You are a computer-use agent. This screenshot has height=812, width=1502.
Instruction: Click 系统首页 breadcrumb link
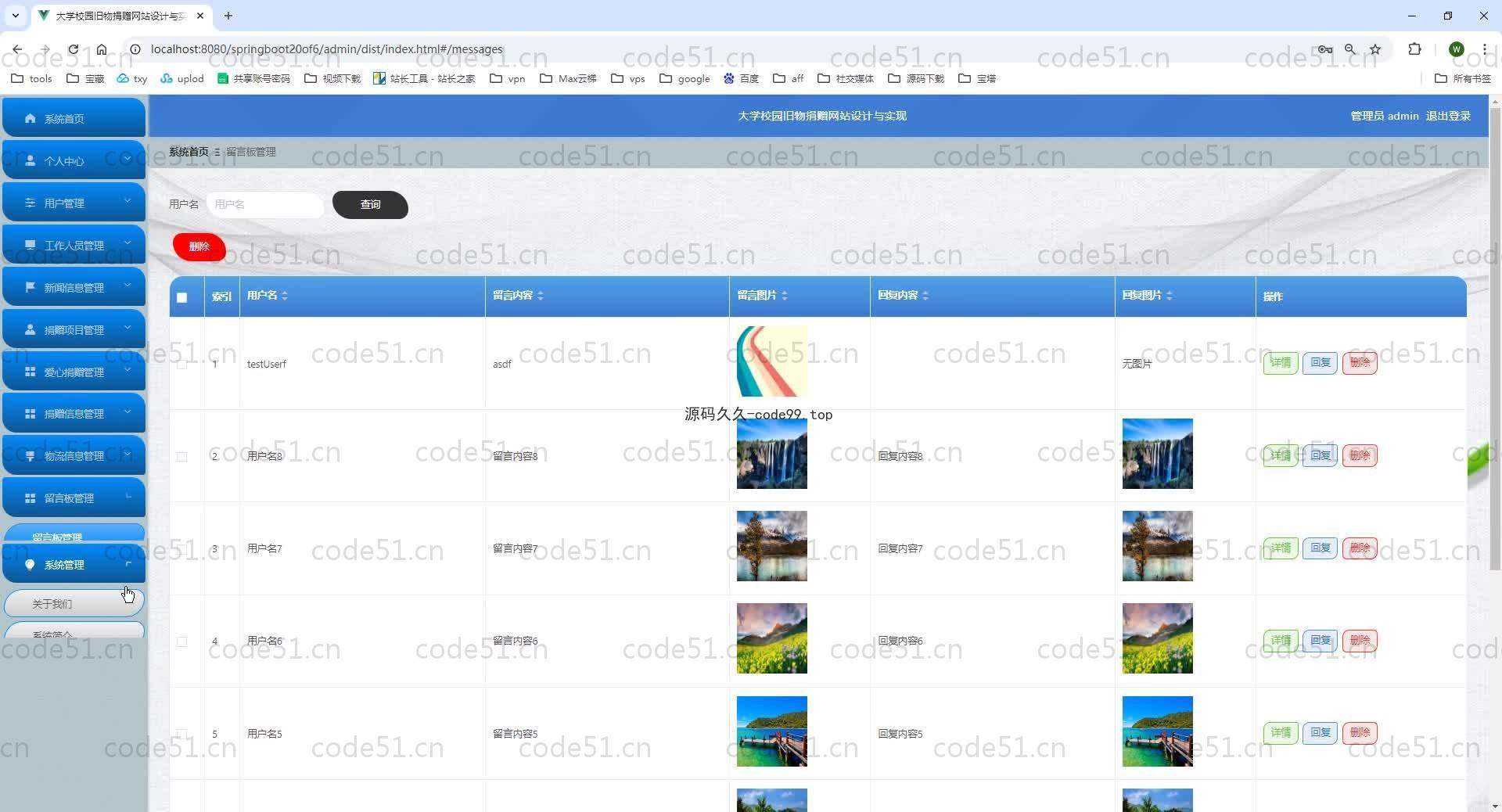coord(189,152)
